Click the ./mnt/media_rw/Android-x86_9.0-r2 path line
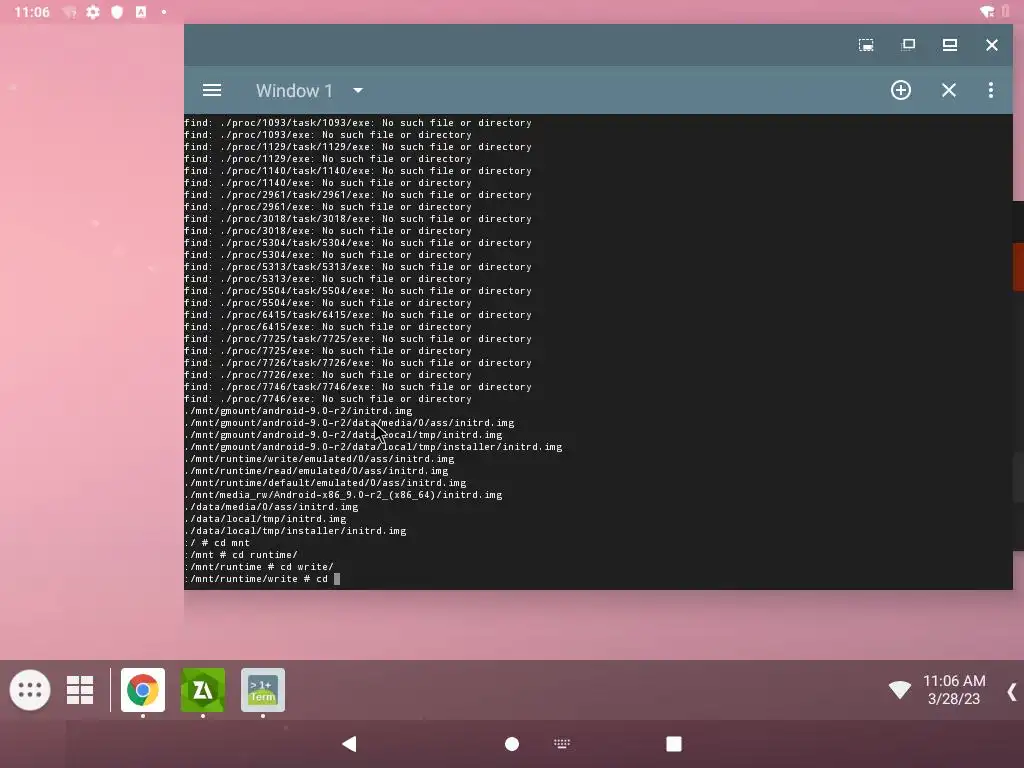The image size is (1024, 768). (344, 495)
